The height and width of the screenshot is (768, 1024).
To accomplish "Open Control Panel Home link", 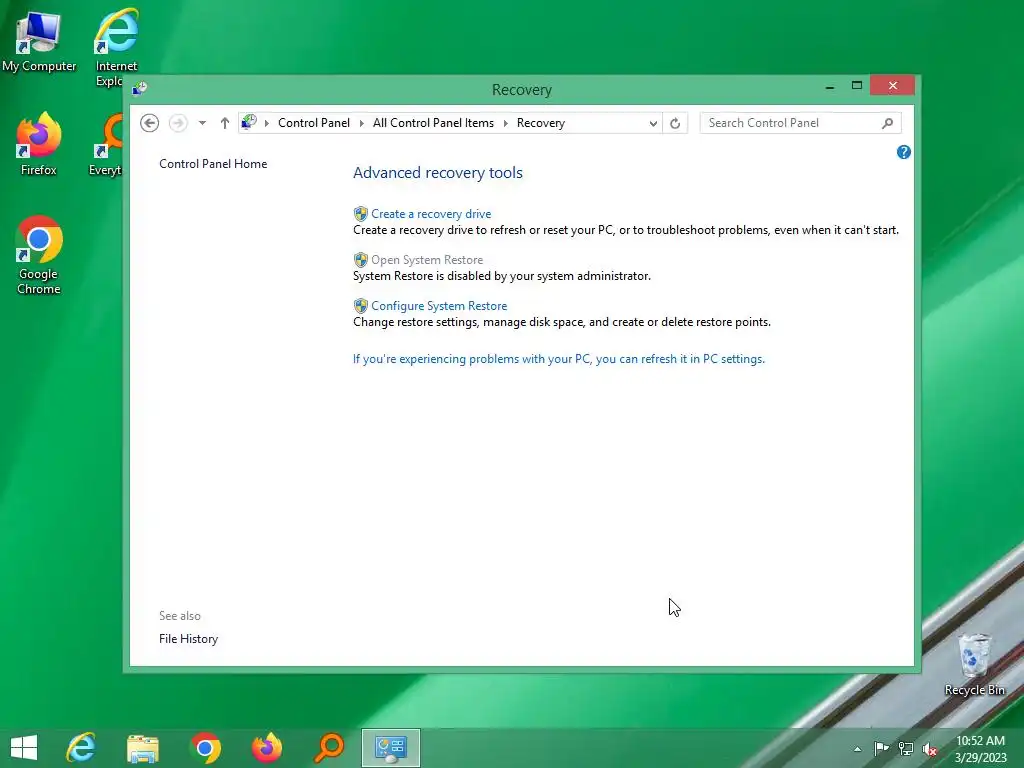I will coord(213,164).
